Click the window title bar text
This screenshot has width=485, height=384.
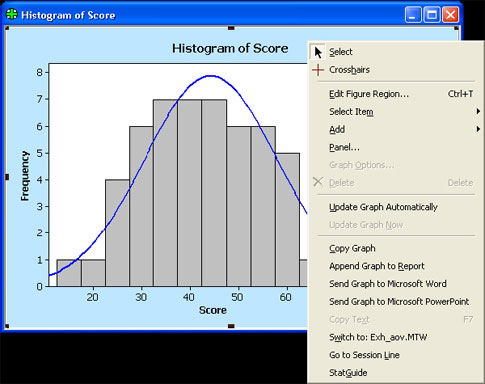point(68,15)
